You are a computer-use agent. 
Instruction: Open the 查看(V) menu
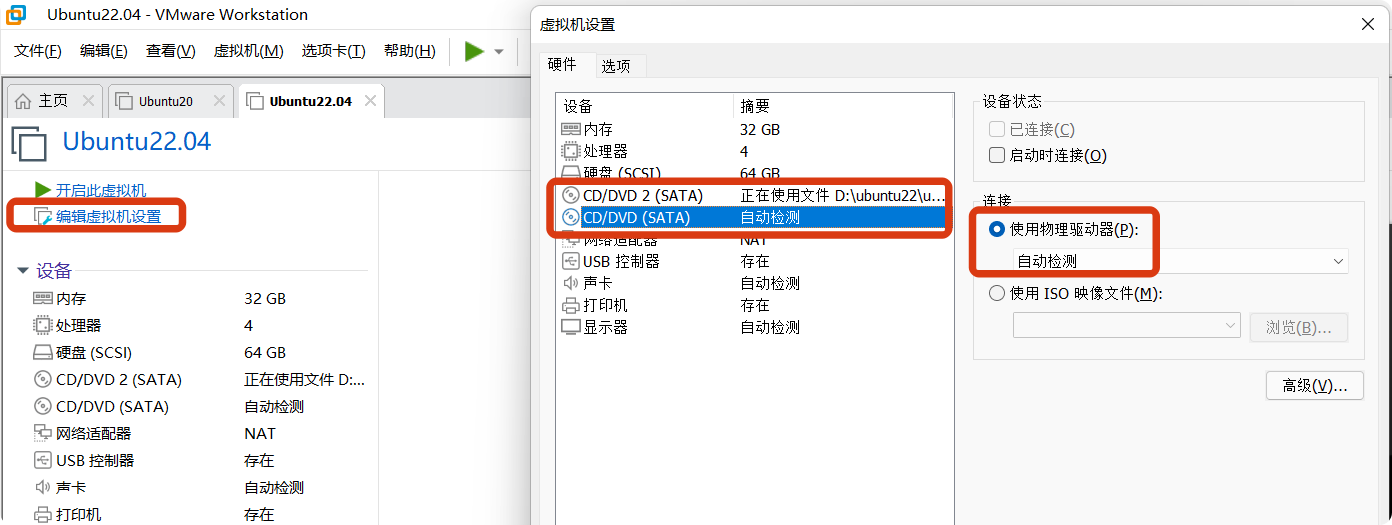[171, 51]
